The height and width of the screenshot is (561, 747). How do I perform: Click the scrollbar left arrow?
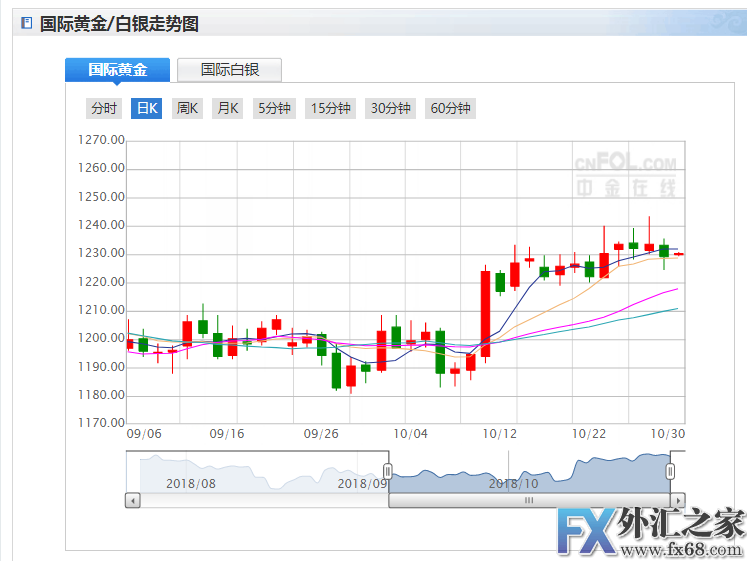tap(132, 501)
